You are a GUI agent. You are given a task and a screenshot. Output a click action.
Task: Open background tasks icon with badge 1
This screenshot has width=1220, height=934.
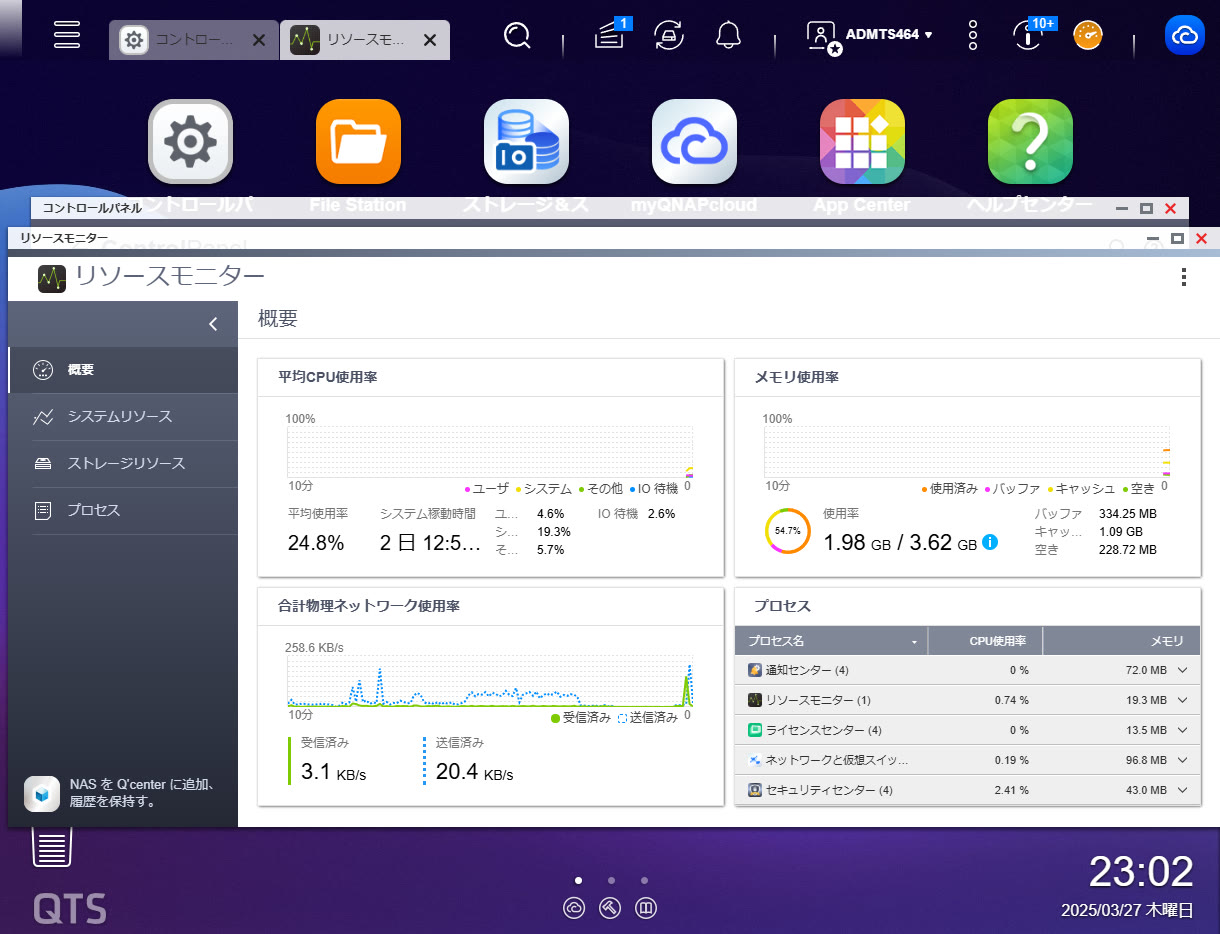608,36
